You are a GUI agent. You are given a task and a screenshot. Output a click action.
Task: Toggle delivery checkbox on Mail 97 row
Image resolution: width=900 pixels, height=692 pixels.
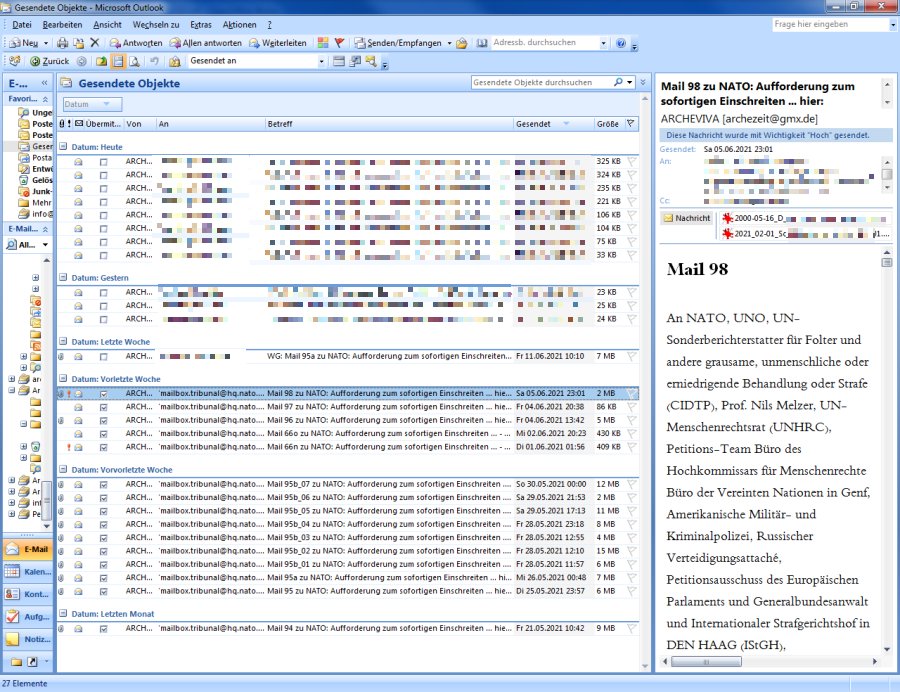(x=103, y=407)
